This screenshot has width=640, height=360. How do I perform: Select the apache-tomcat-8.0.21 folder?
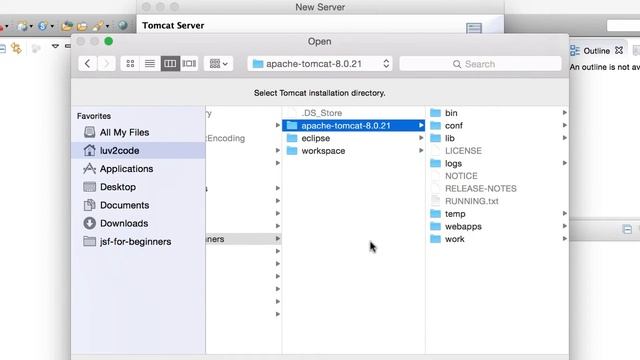point(353,125)
